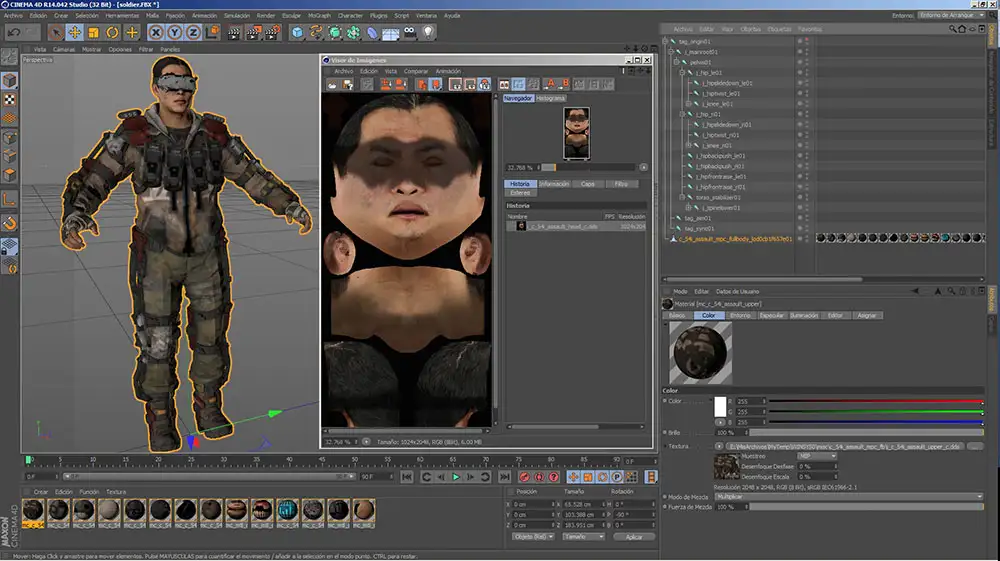
Task: Click the image viewer history row entry
Action: (x=576, y=226)
